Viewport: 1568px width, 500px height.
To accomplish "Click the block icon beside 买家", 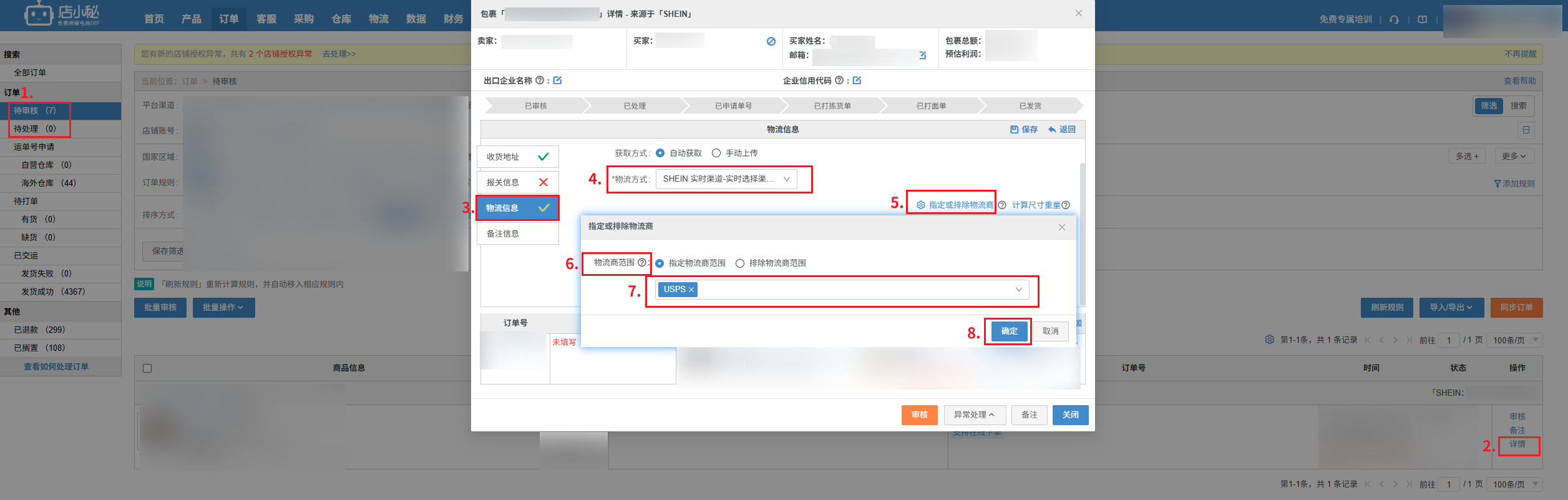I will tap(771, 41).
